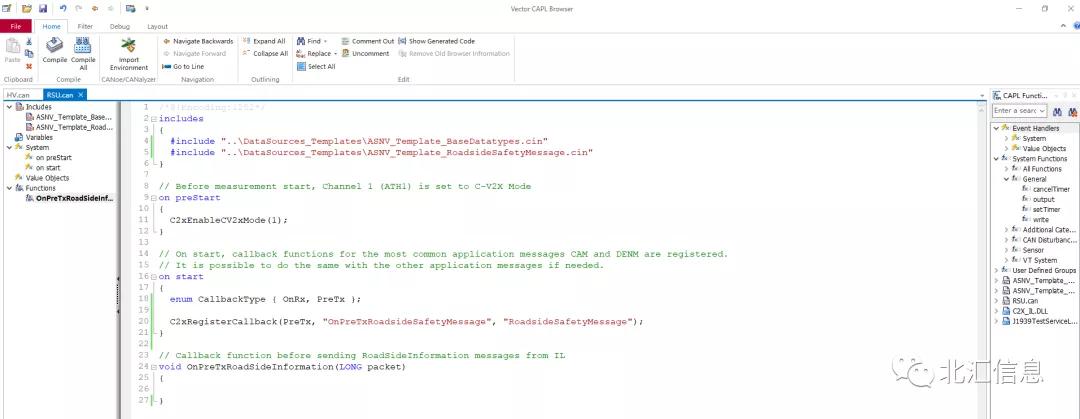Screen dimensions: 1080x419
Task: Open the function search combo box dropdown
Action: pos(1042,111)
